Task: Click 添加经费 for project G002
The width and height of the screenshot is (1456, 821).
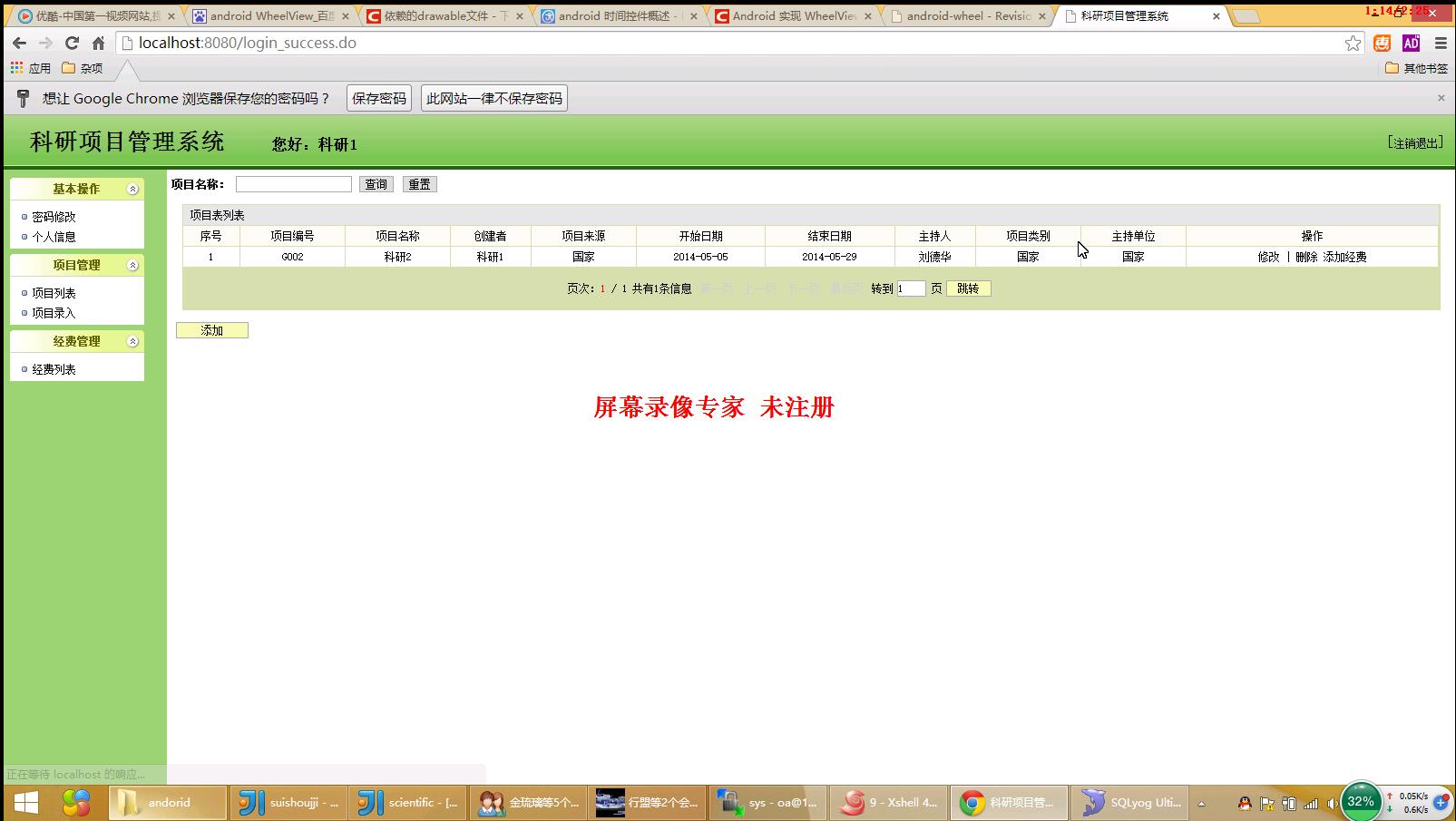Action: pos(1344,257)
